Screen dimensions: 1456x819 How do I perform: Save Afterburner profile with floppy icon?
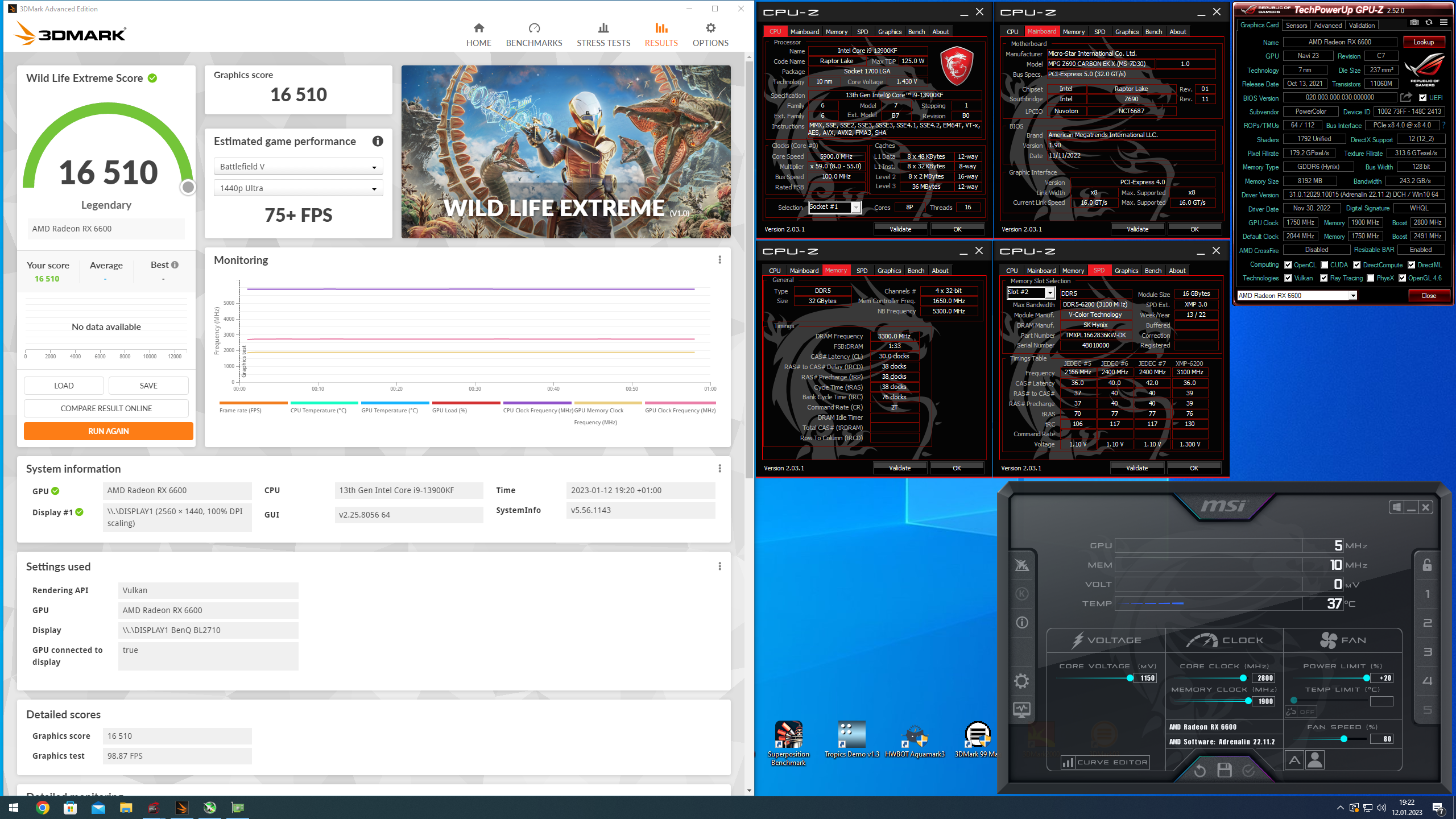[1225, 771]
